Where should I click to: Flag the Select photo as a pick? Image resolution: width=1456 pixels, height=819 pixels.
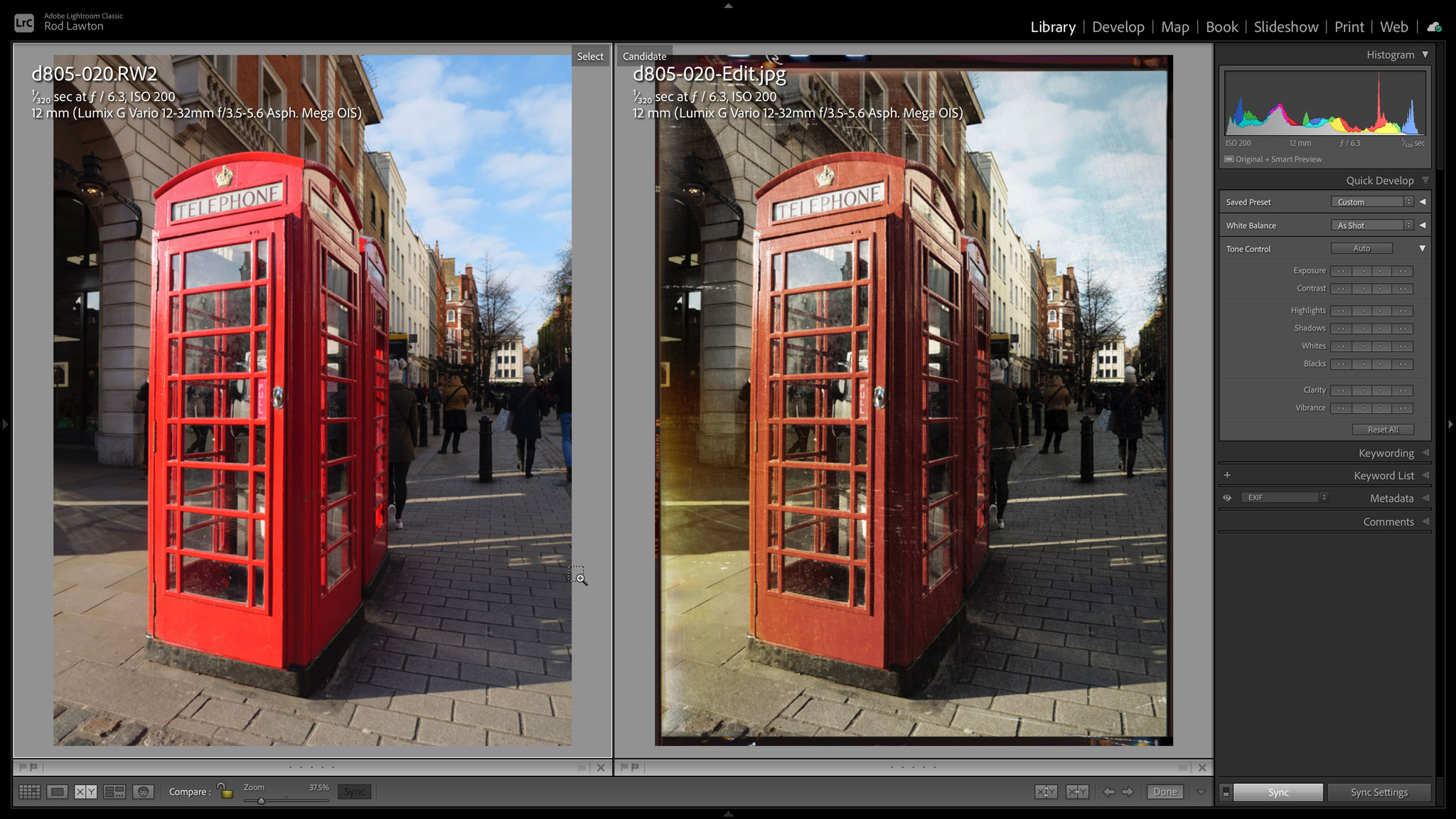(x=23, y=768)
